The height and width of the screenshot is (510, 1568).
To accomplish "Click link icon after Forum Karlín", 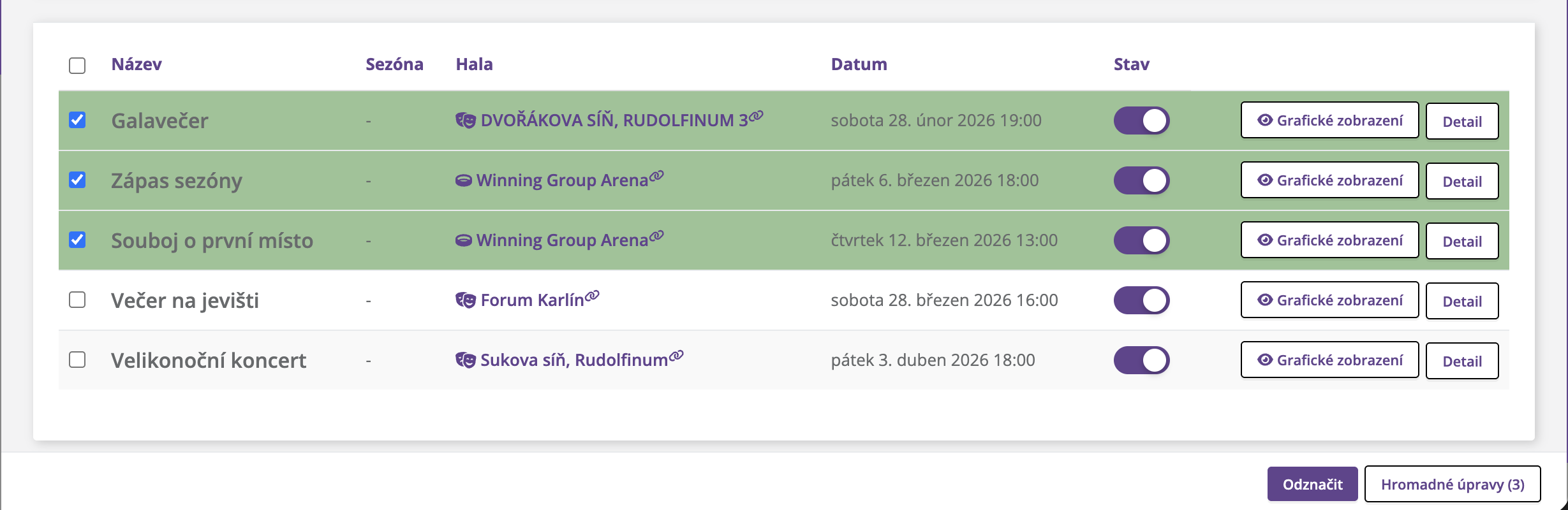I will tap(592, 295).
